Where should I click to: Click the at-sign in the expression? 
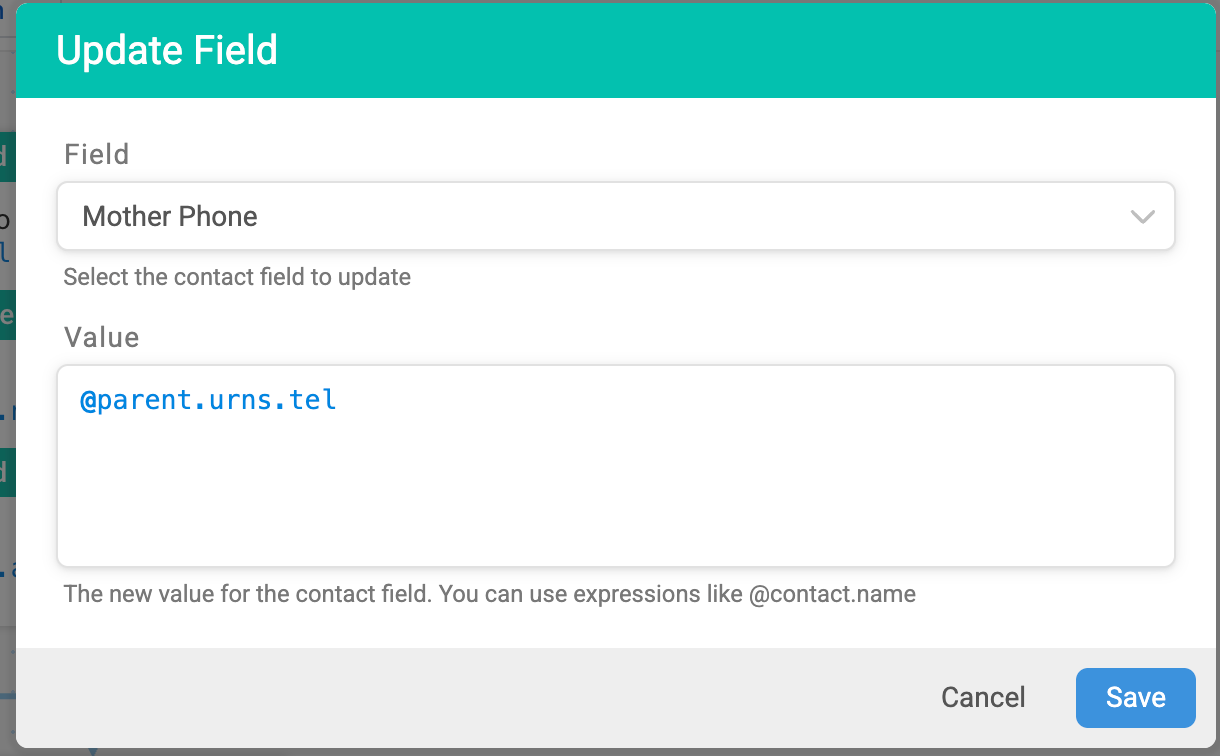pos(88,402)
